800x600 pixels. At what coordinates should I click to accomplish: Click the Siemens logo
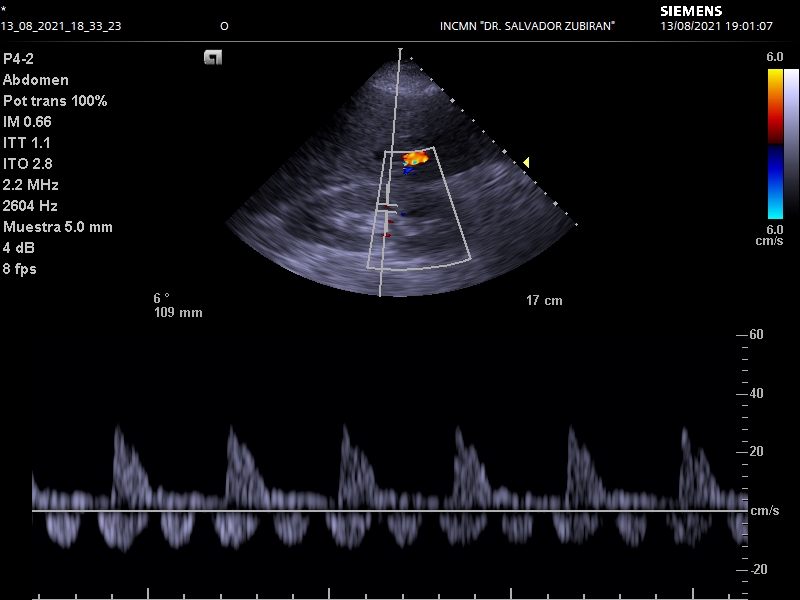pyautogui.click(x=690, y=10)
